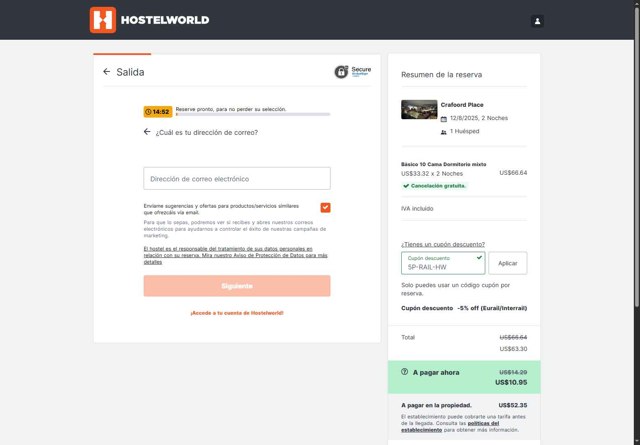The height and width of the screenshot is (445, 640).
Task: Click the Hostelworld logo icon
Action: point(103,20)
